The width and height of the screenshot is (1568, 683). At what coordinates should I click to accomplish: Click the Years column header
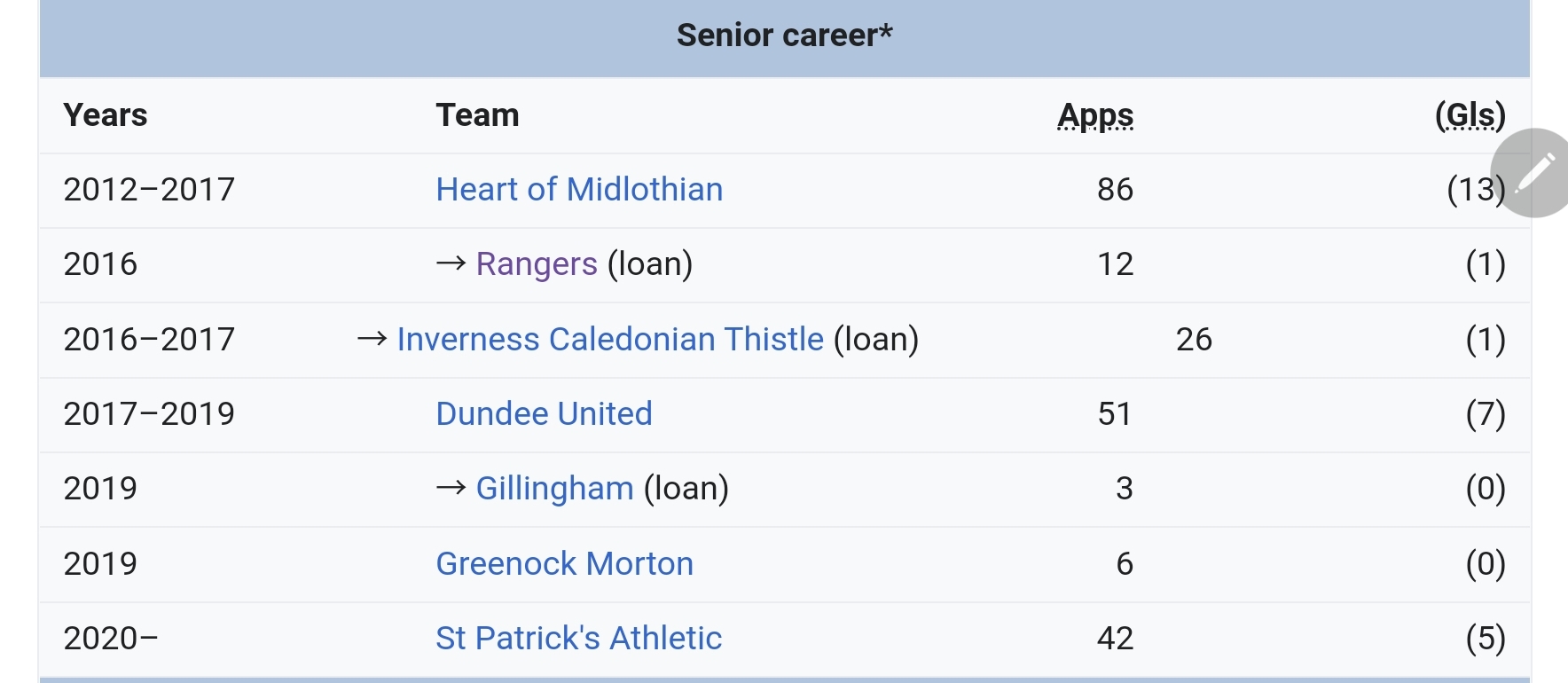pyautogui.click(x=106, y=115)
